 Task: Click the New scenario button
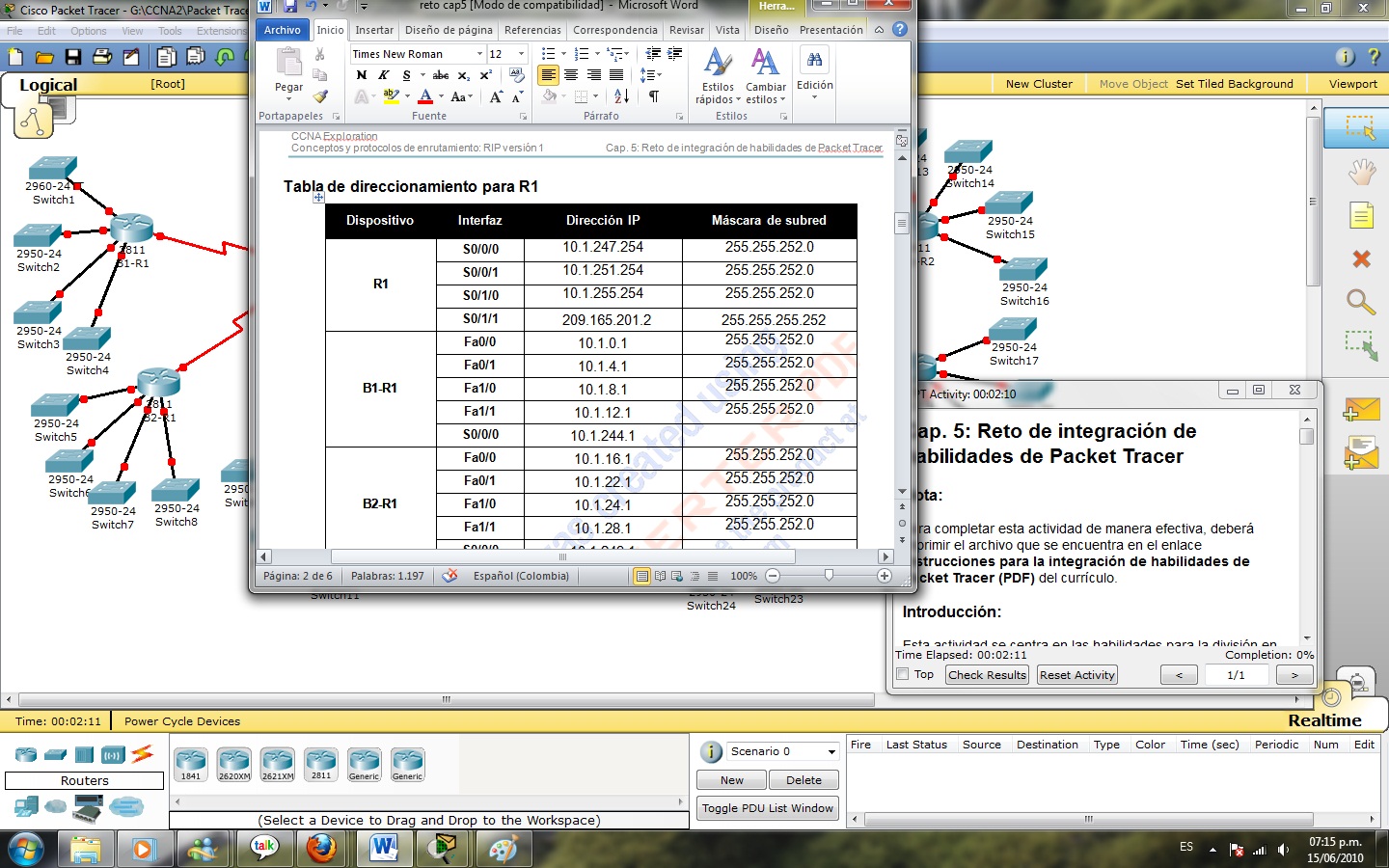pyautogui.click(x=731, y=780)
